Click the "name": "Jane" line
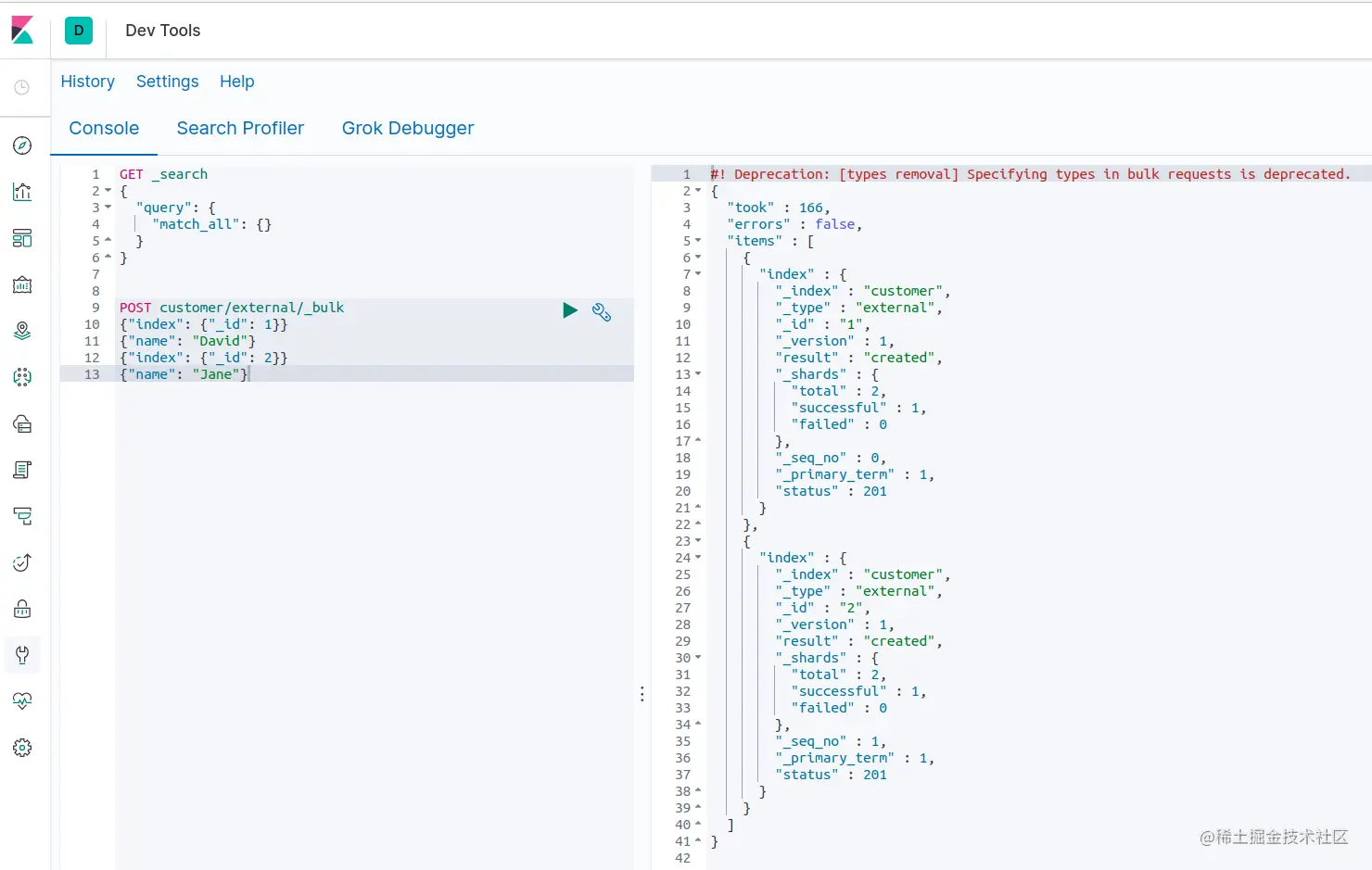Screen dimensions: 1372x870 tap(184, 374)
